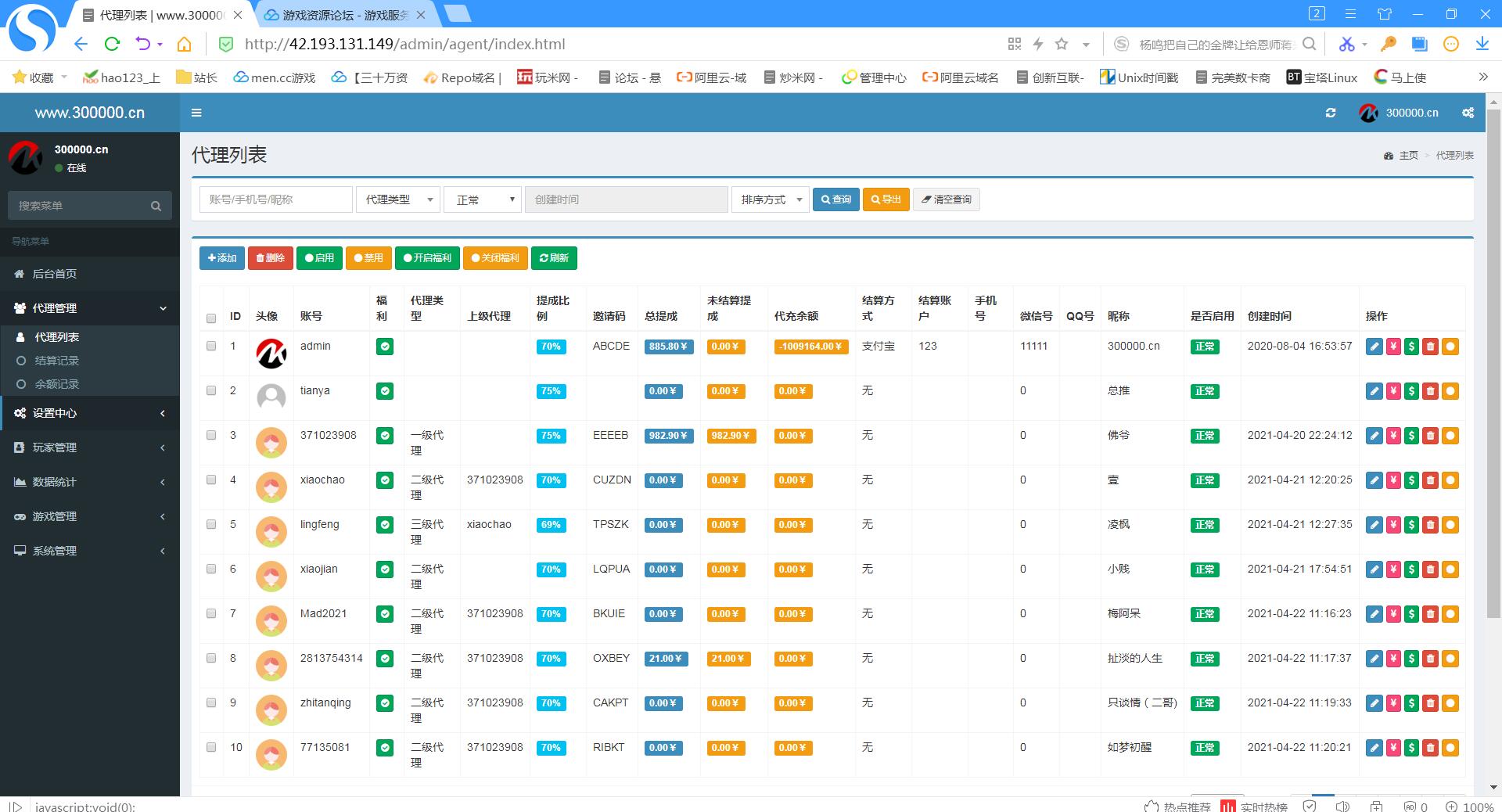Click the orange circle icon for xiaojian row
The height and width of the screenshot is (812, 1502).
coord(1450,569)
